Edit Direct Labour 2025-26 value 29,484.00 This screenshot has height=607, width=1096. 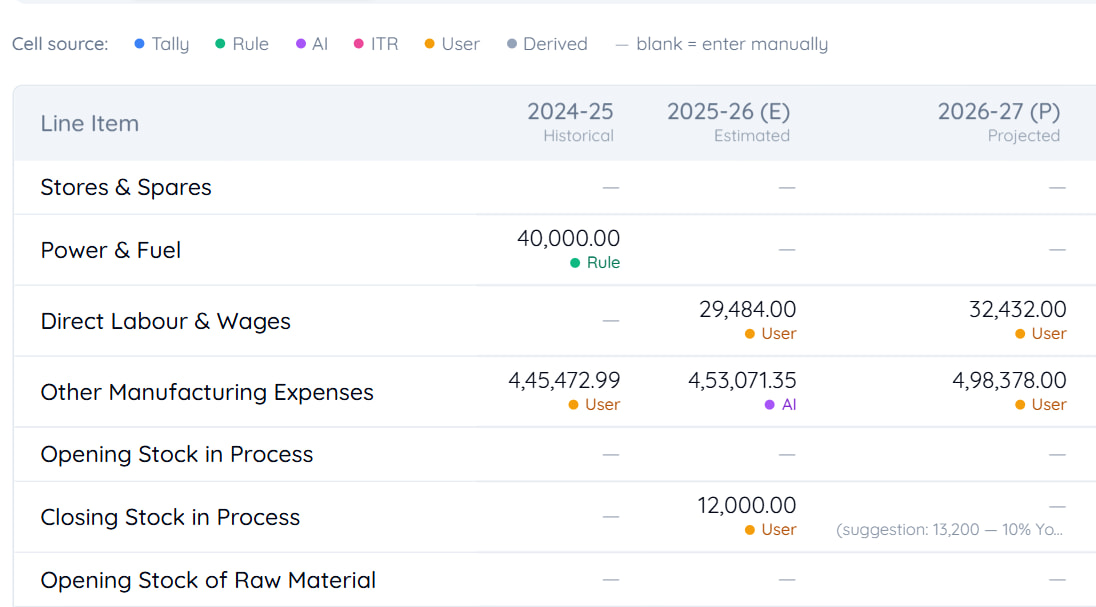click(747, 309)
